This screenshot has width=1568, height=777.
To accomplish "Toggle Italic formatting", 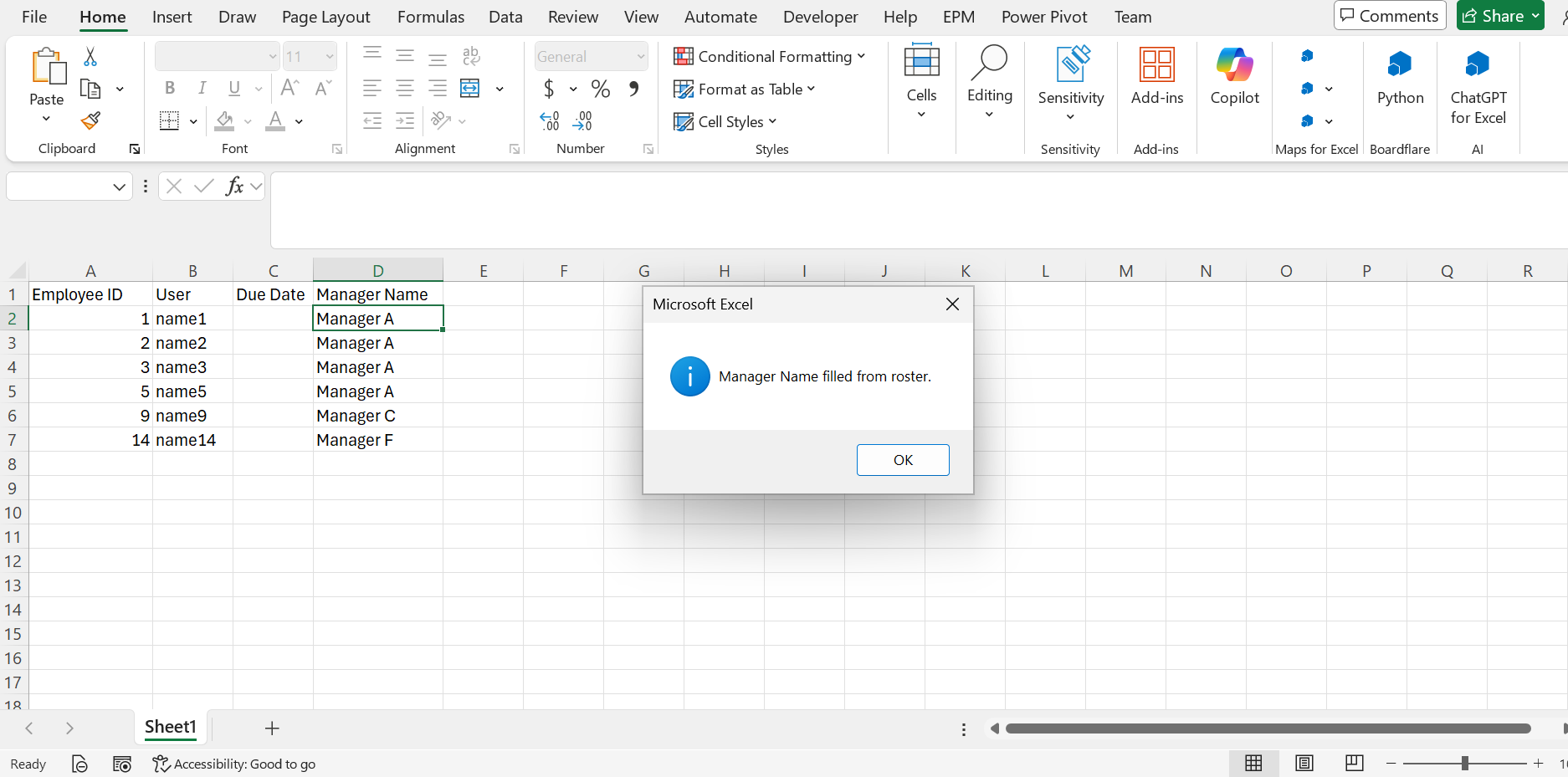I will coord(202,88).
